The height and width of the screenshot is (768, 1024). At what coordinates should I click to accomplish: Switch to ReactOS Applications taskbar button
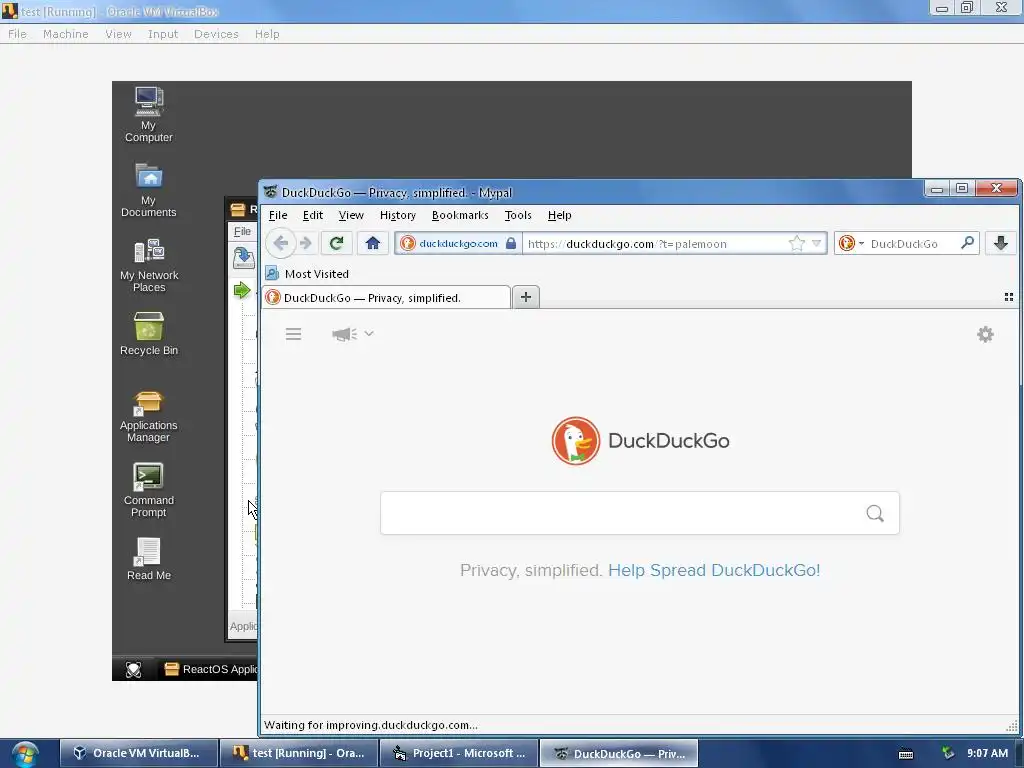tap(209, 669)
